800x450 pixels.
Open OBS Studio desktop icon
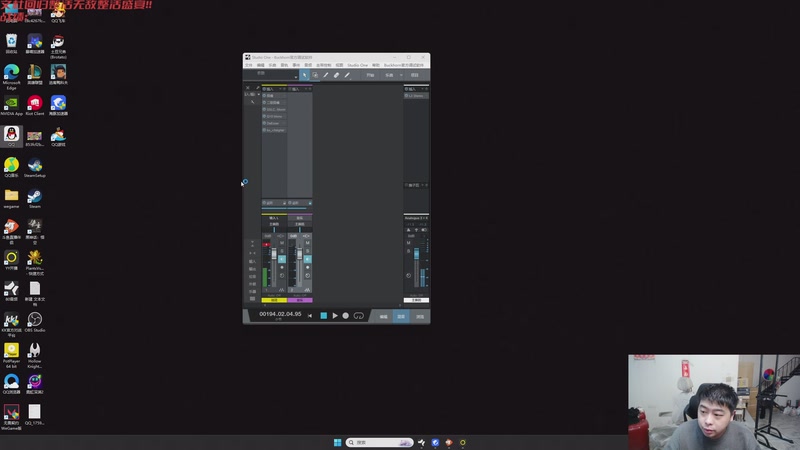pos(35,322)
